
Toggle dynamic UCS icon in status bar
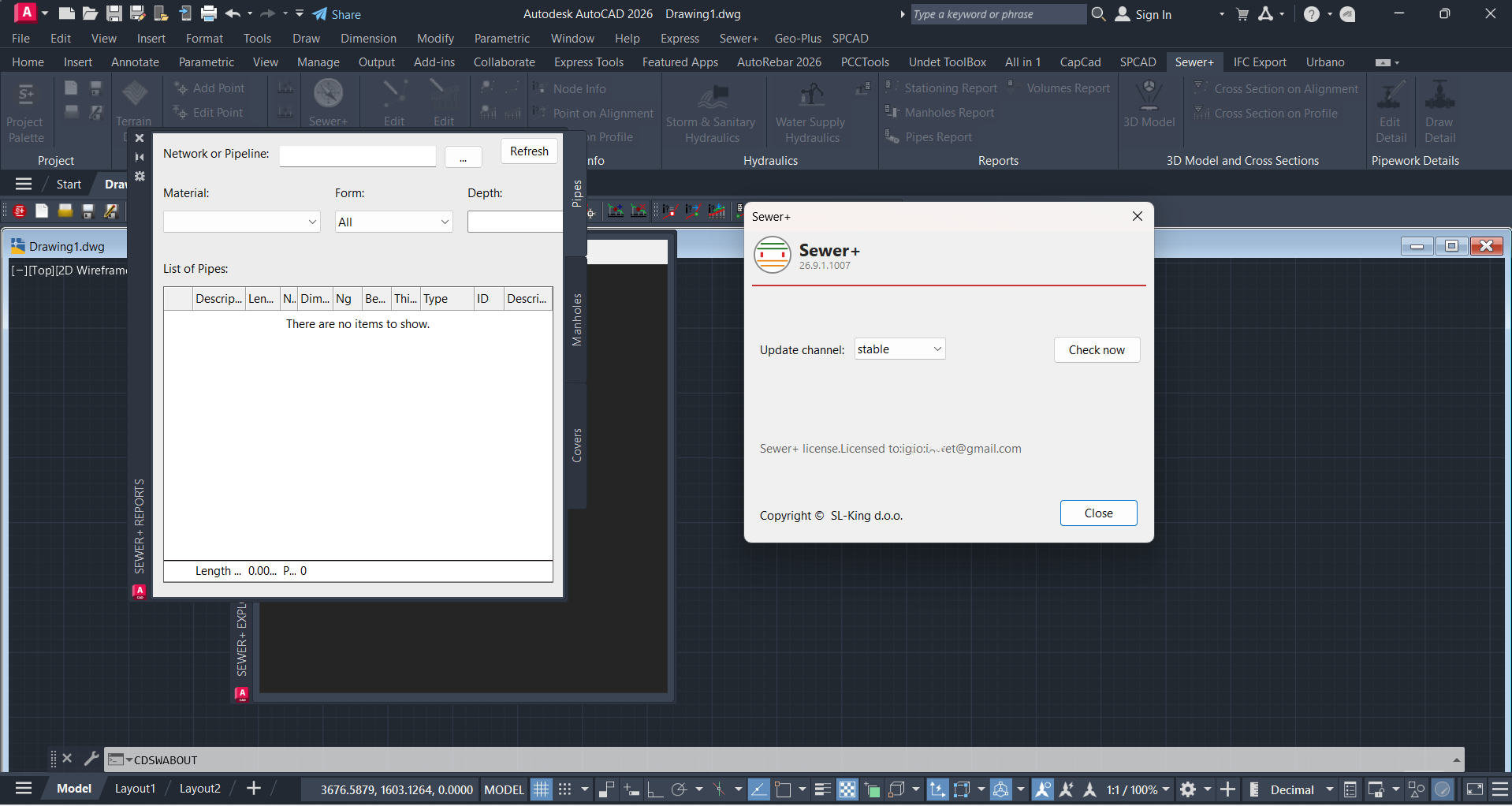(x=937, y=789)
